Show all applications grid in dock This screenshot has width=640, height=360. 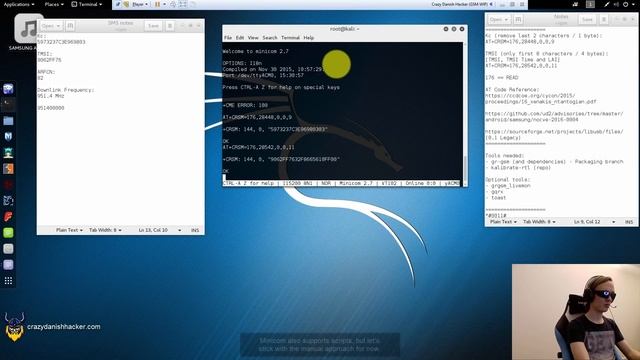click(x=8, y=281)
